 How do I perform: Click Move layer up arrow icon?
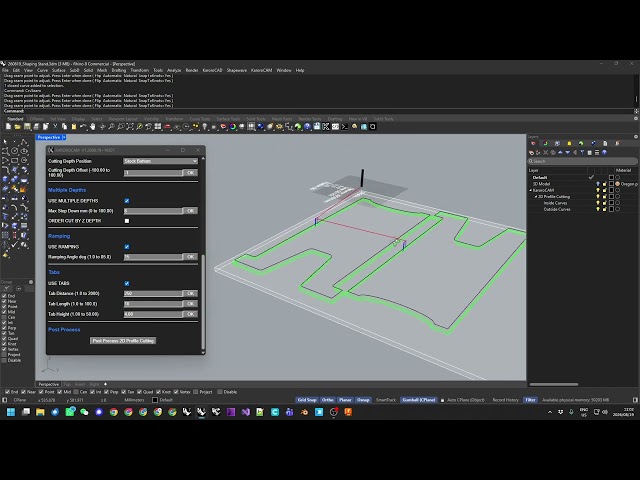click(560, 152)
